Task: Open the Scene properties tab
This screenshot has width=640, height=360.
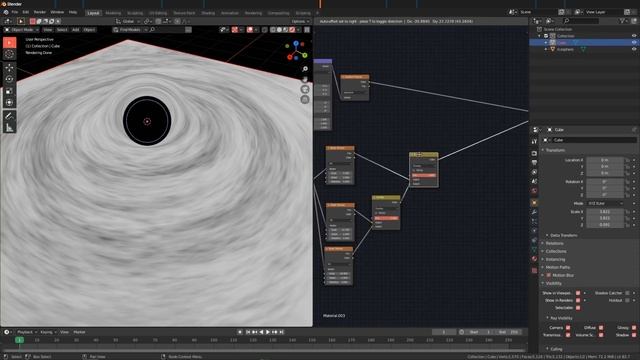Action: [534, 182]
